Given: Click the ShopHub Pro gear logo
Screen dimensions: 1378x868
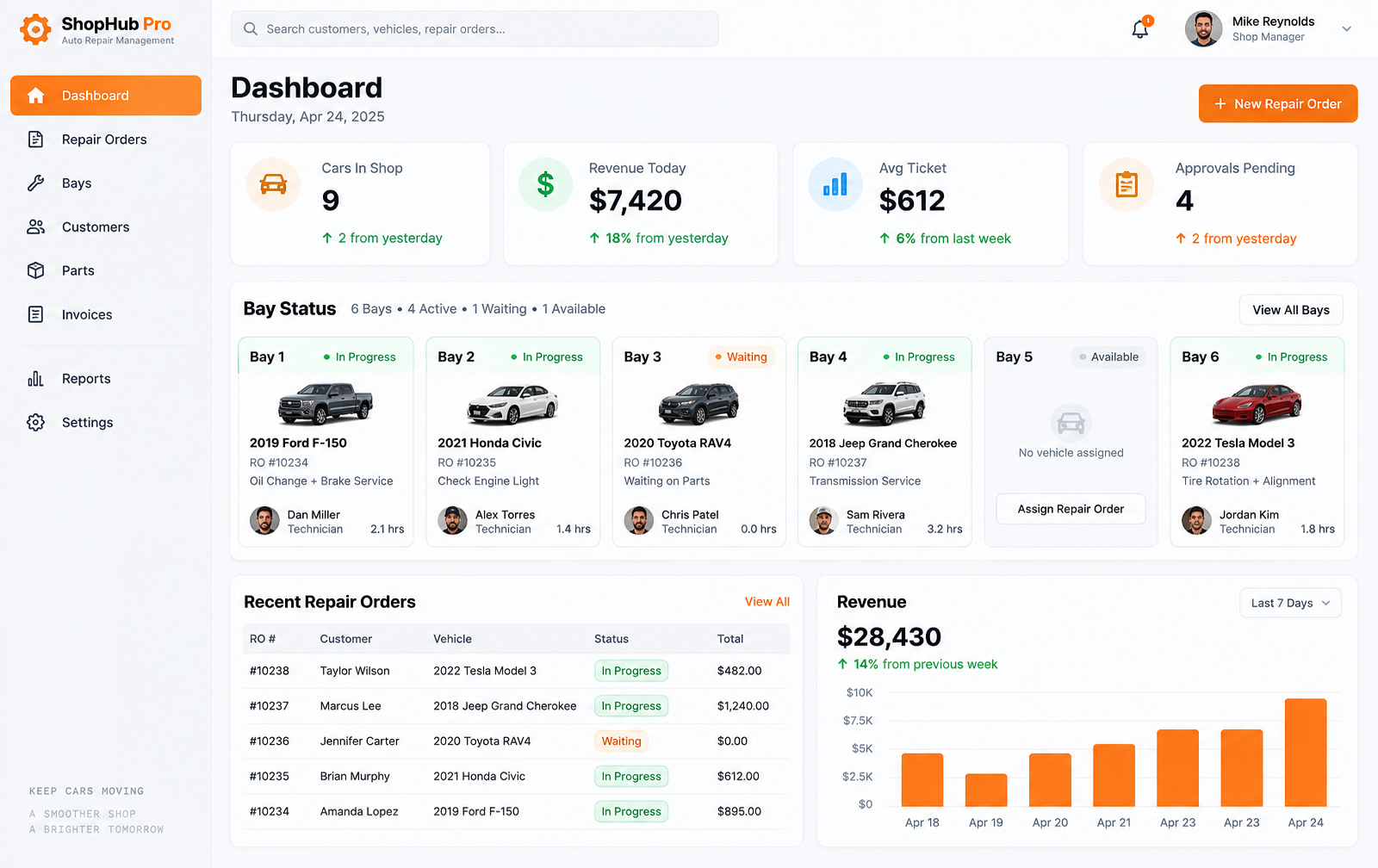Looking at the screenshot, I should [35, 29].
